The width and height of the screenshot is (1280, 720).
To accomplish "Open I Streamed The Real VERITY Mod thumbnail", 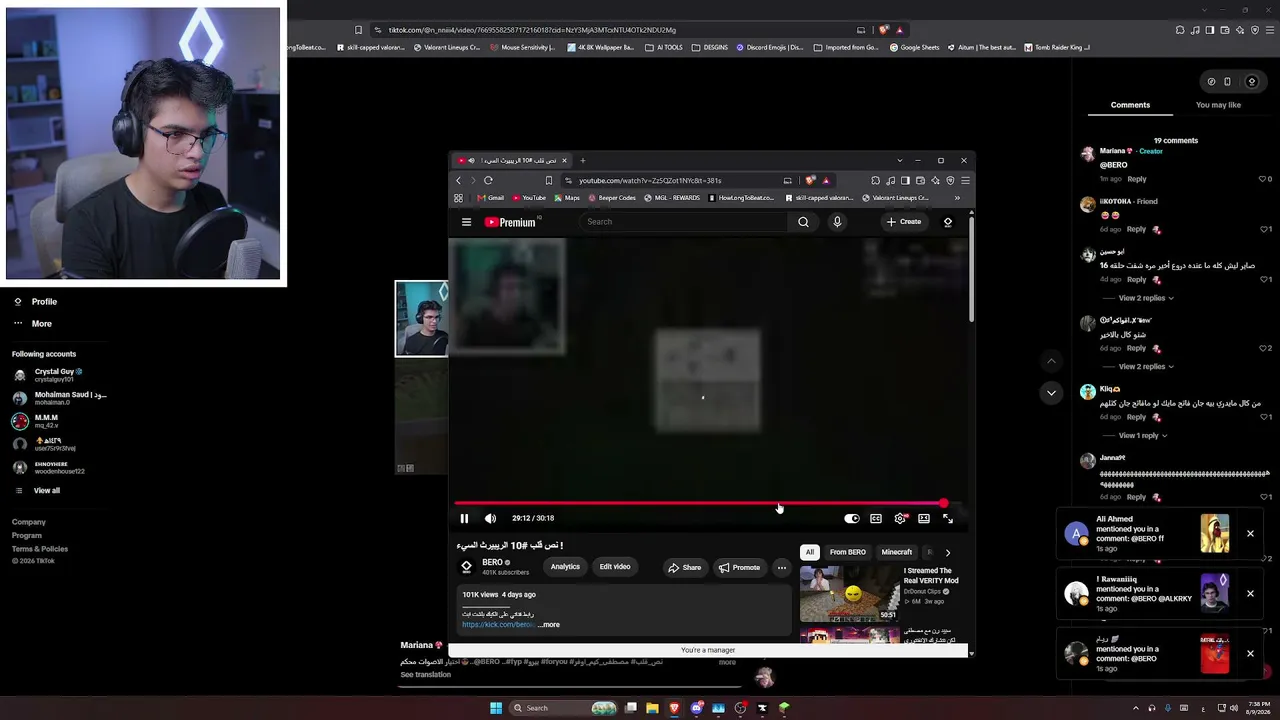I will 849,594.
